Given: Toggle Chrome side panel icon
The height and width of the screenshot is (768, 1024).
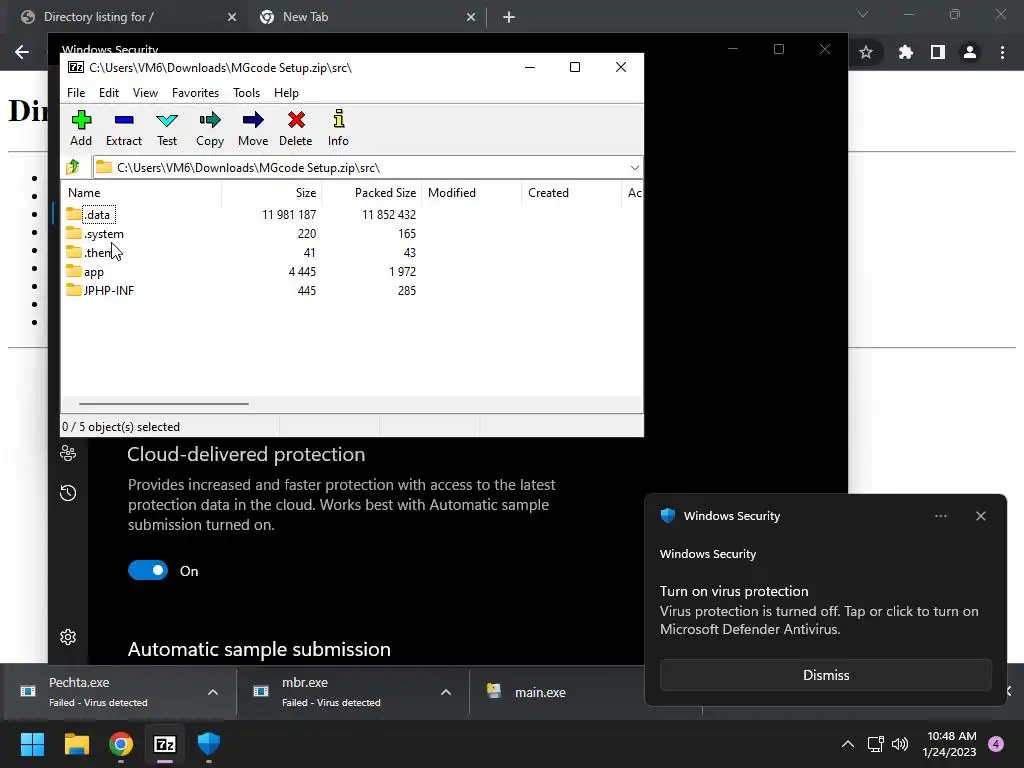Looking at the screenshot, I should pos(938,52).
